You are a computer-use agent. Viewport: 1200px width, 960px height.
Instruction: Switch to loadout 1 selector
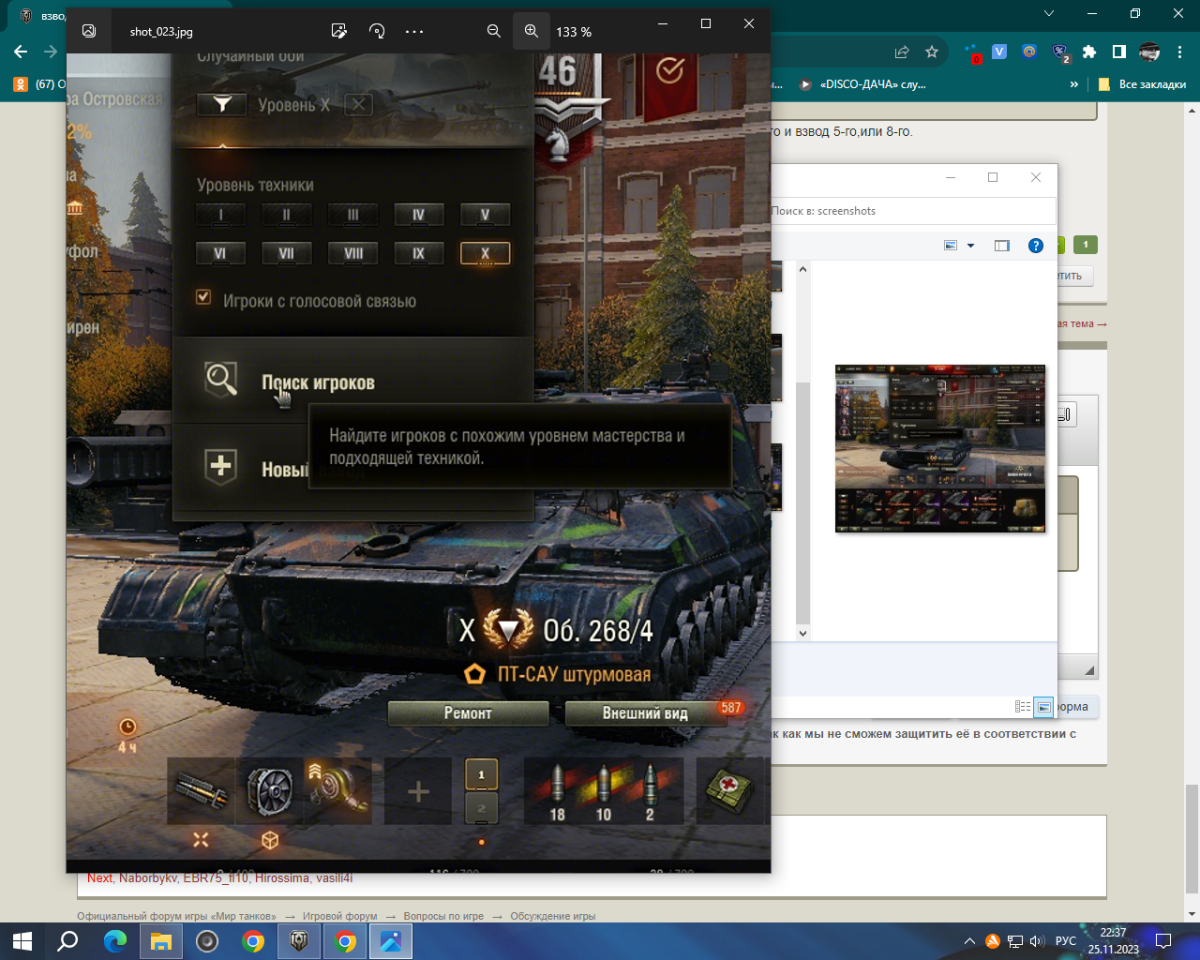click(481, 774)
